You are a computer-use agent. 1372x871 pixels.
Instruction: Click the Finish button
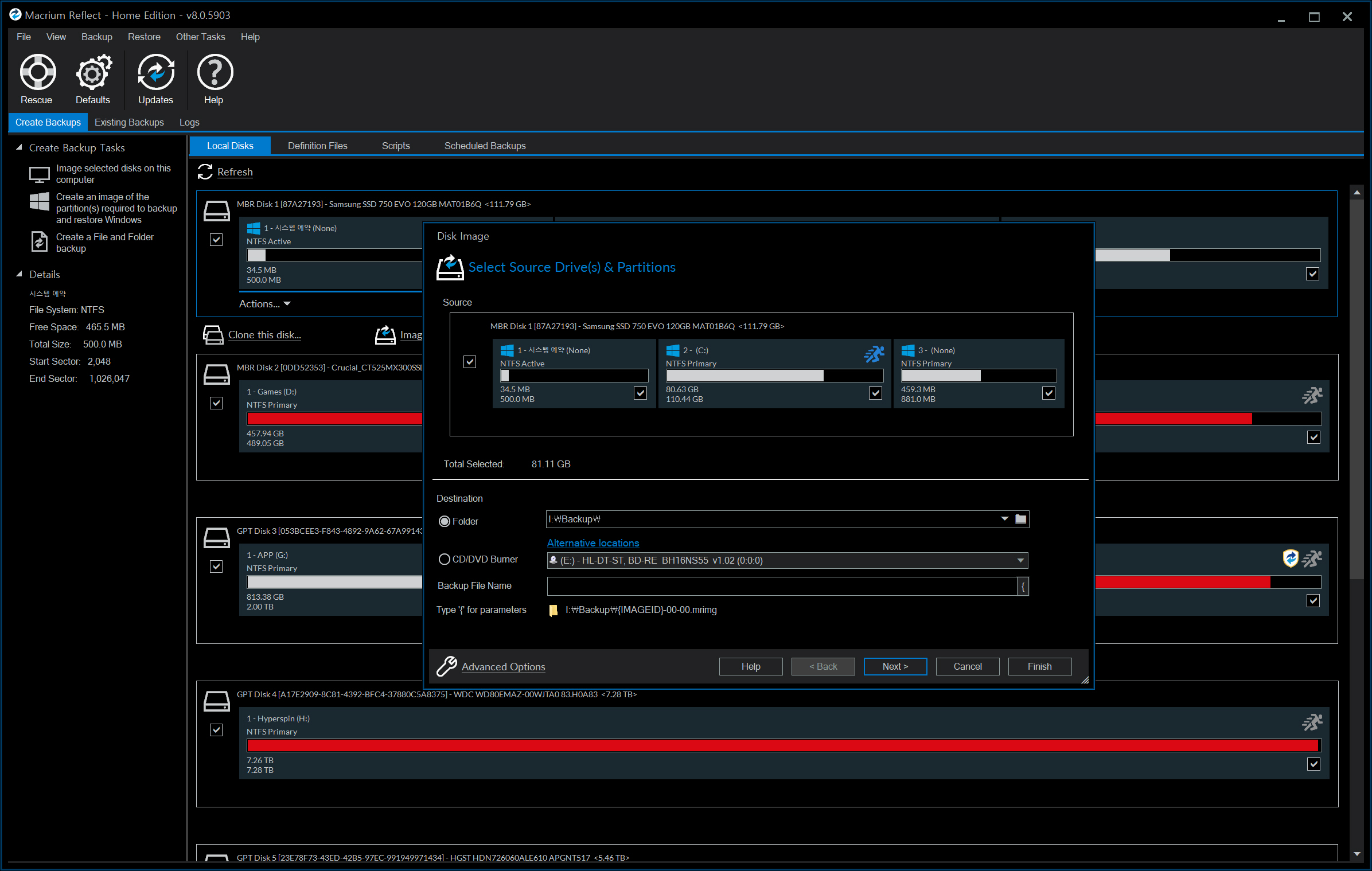pos(1039,666)
